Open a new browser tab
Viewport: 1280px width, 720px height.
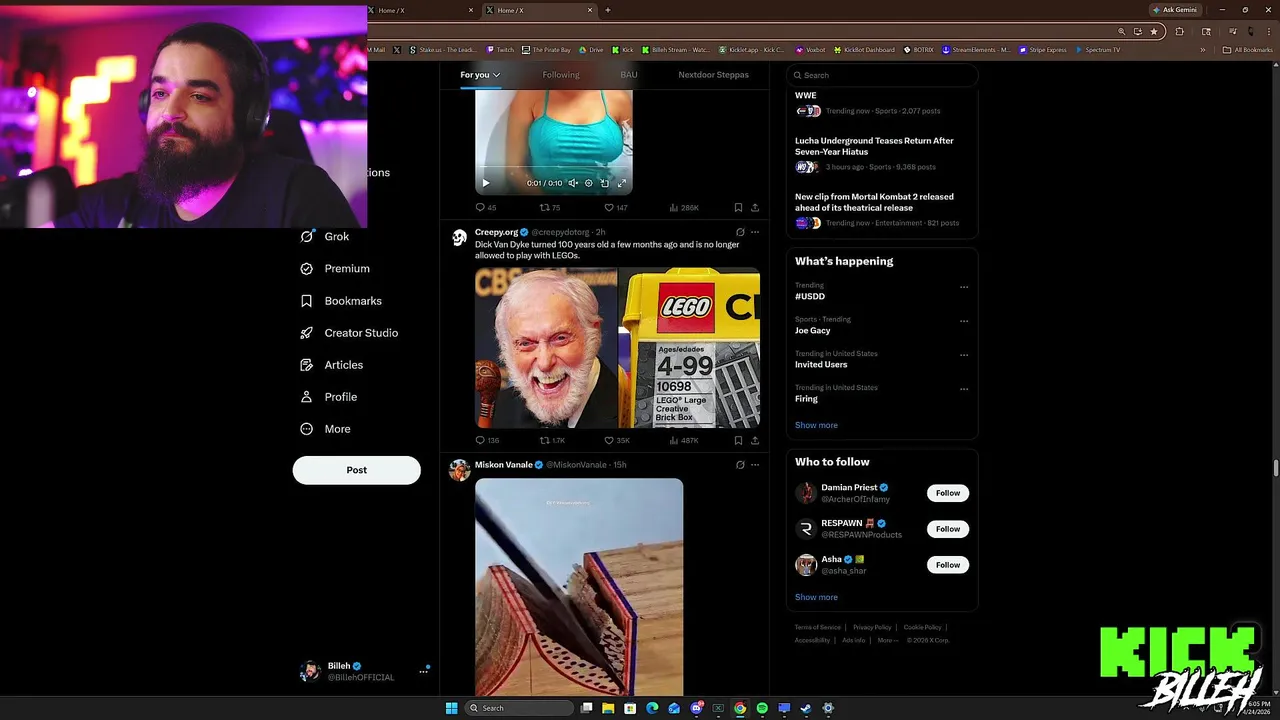(607, 10)
